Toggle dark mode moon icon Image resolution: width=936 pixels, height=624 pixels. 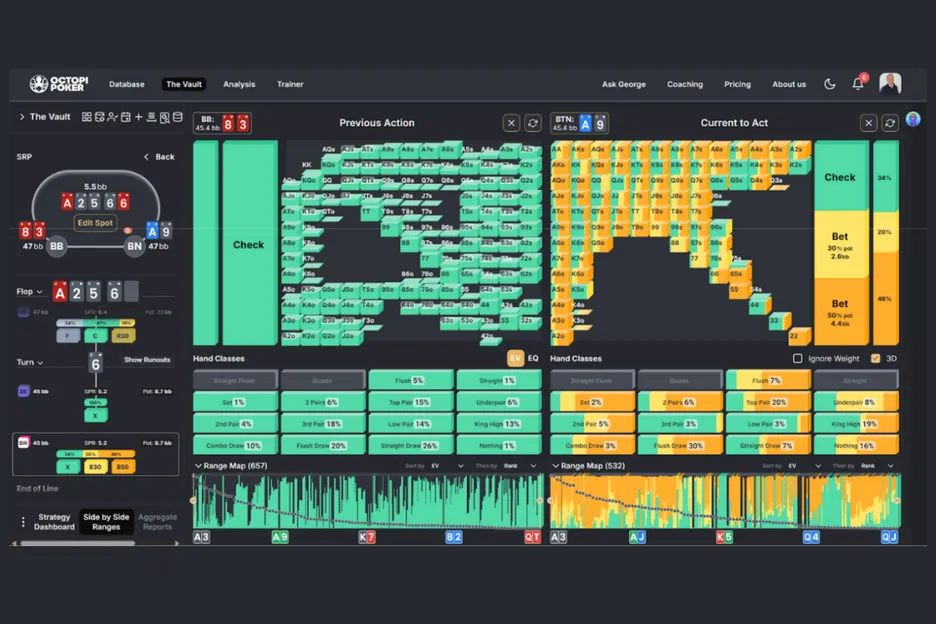tap(829, 84)
